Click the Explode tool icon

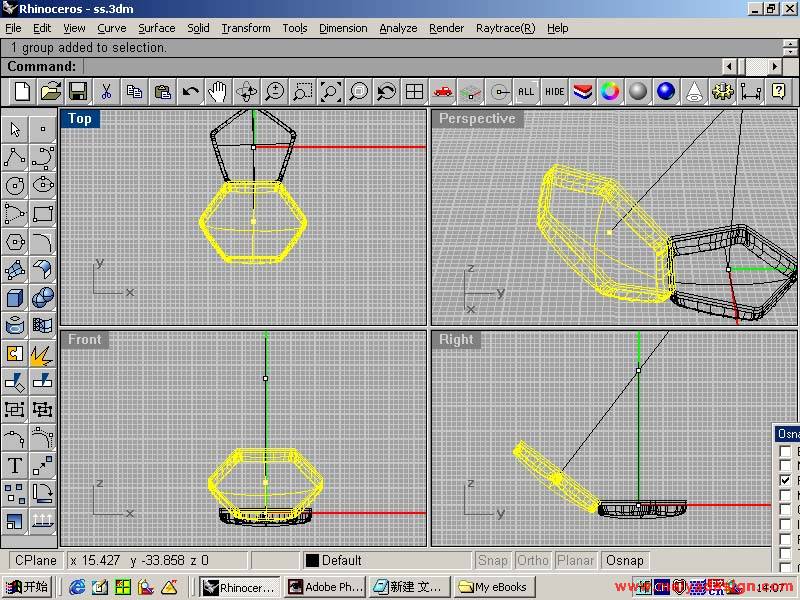pos(42,354)
